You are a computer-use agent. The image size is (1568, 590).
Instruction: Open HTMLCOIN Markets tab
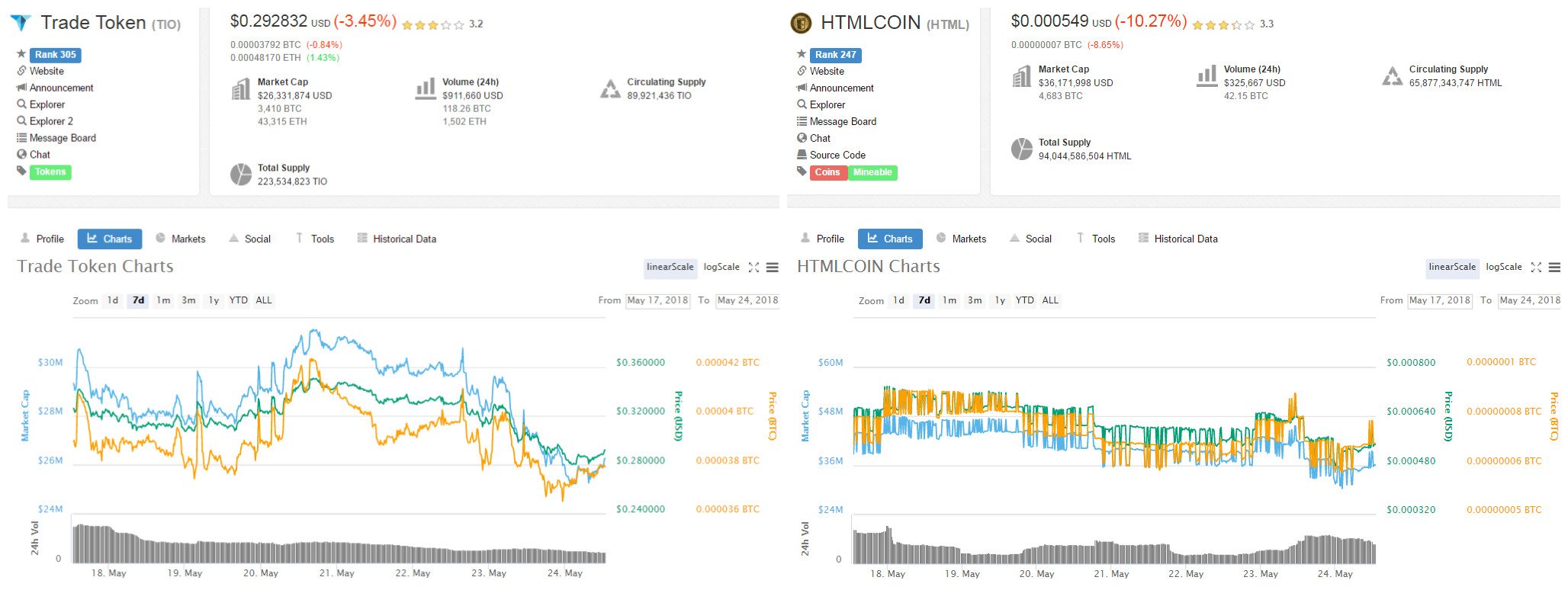(x=961, y=239)
